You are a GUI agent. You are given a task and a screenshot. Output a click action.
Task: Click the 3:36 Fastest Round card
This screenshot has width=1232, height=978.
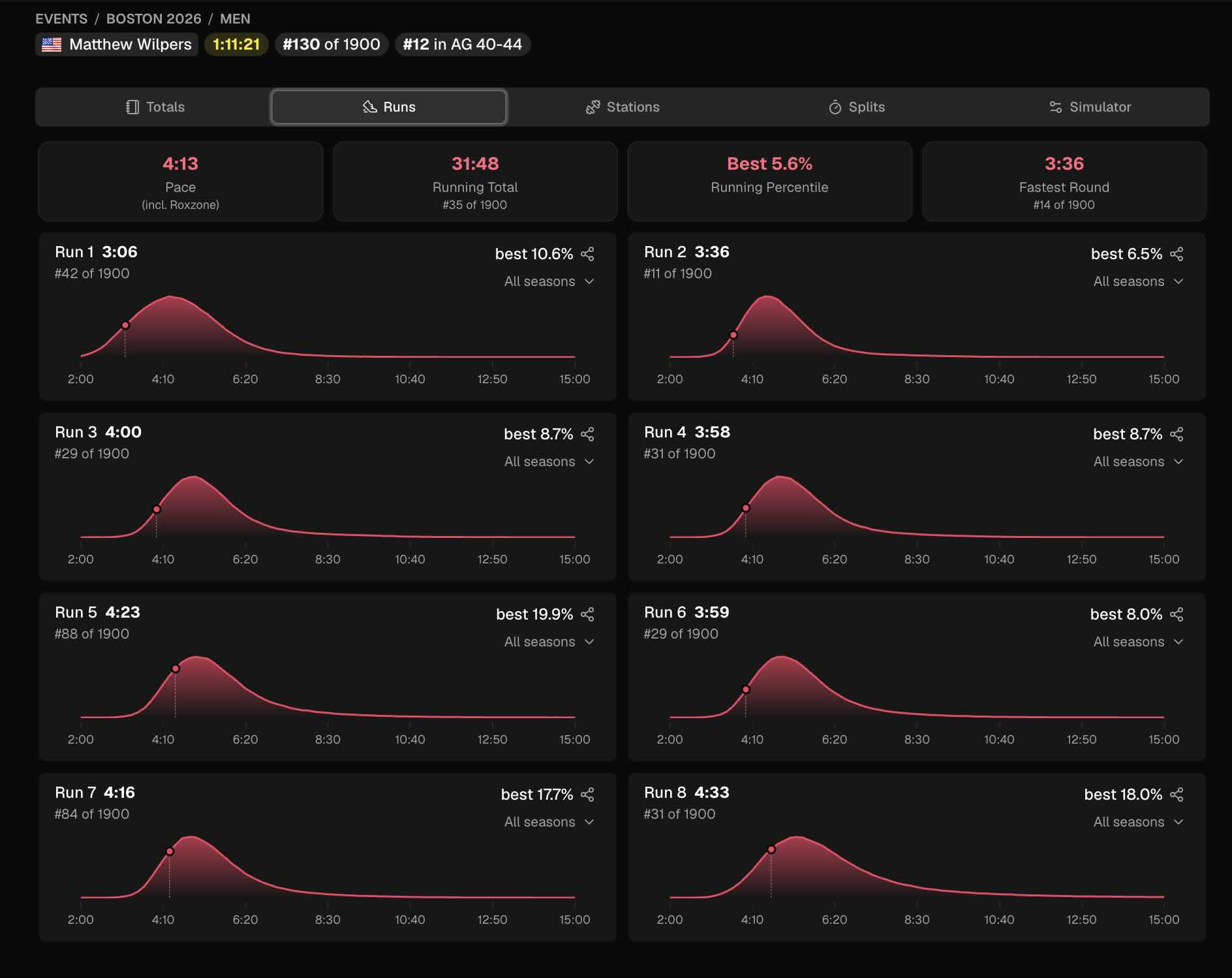[x=1064, y=181]
